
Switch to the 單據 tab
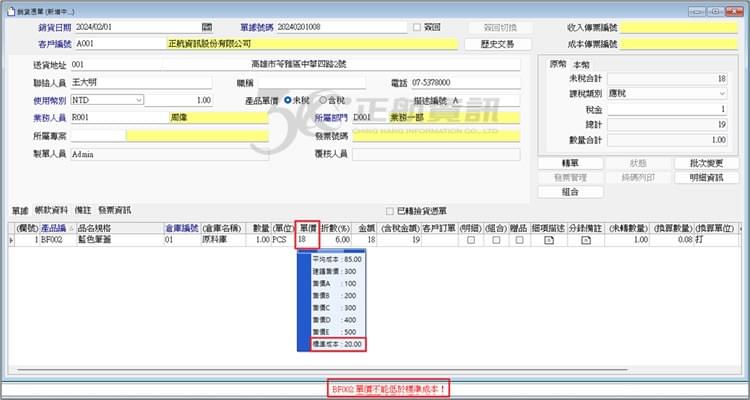[20, 211]
